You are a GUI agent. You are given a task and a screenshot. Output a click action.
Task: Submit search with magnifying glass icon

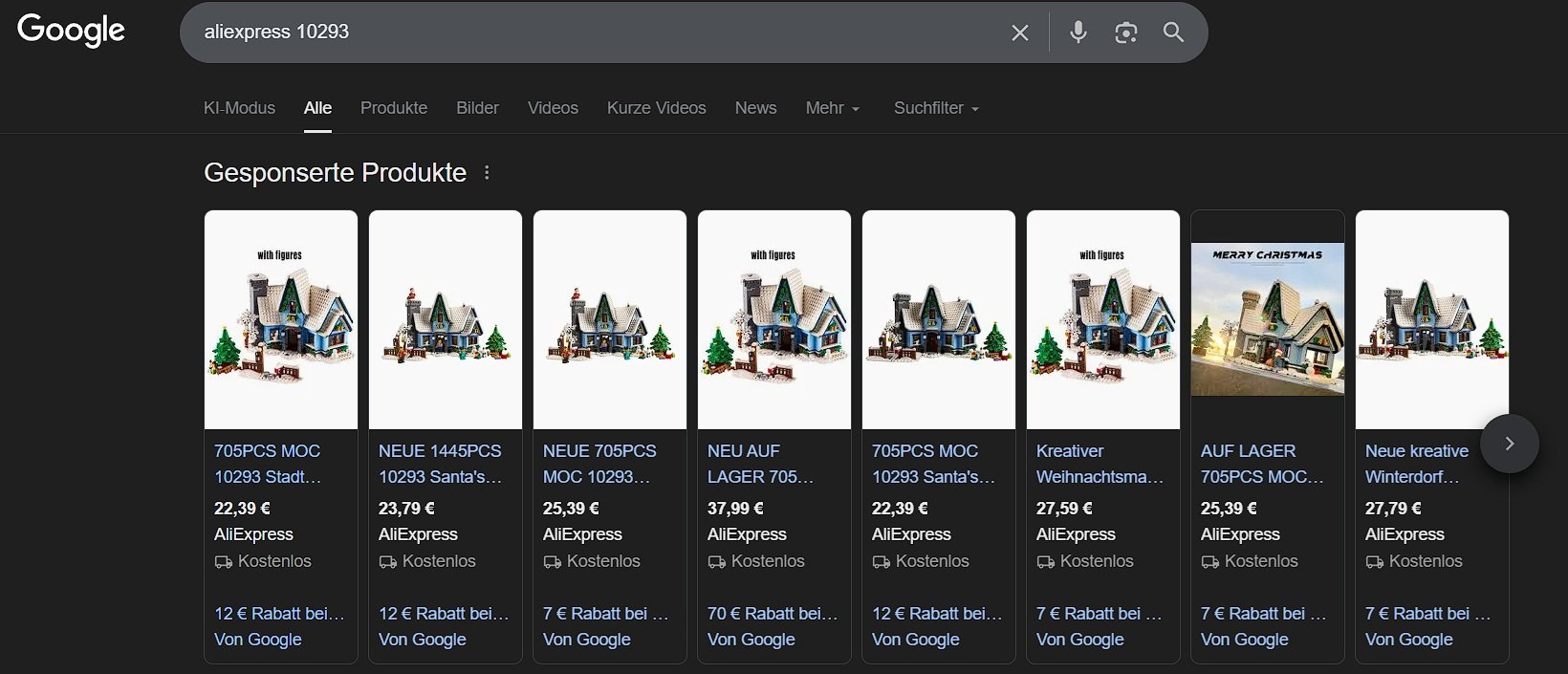1173,33
